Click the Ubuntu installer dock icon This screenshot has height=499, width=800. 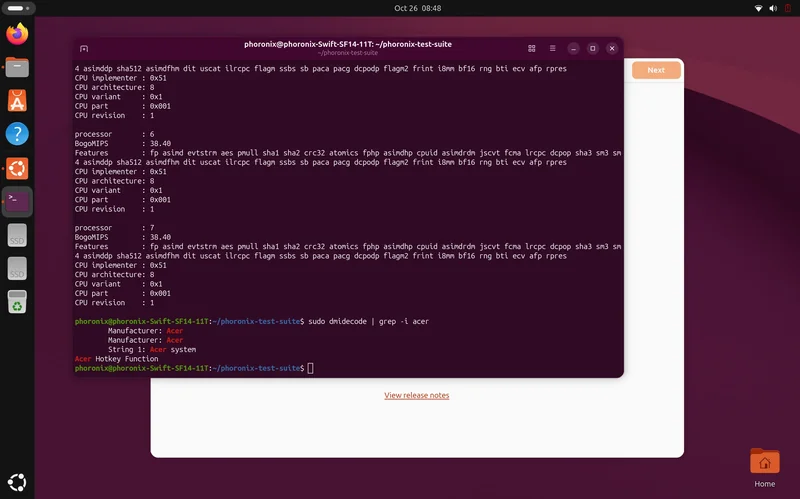click(x=17, y=168)
